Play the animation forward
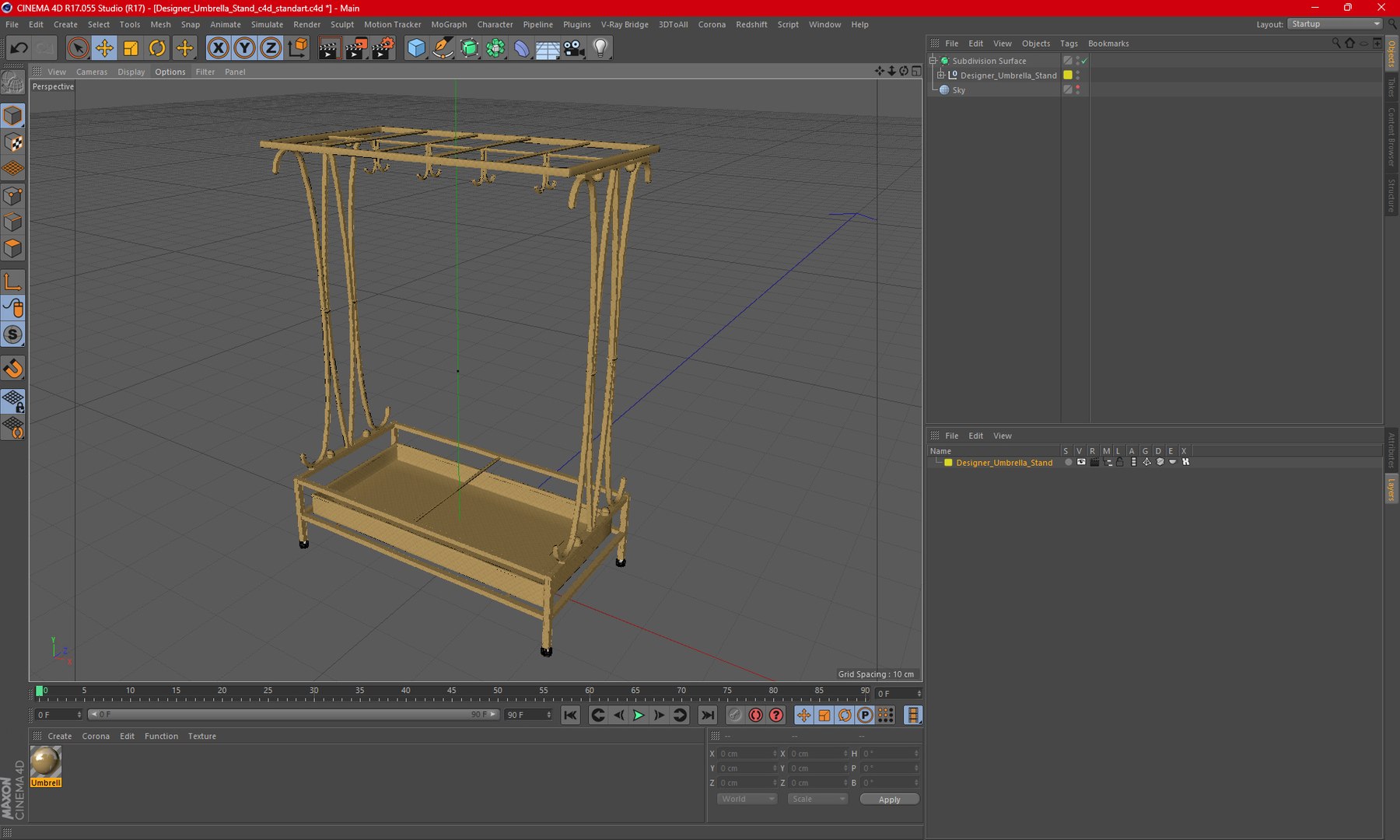The width and height of the screenshot is (1400, 840). pyautogui.click(x=639, y=715)
